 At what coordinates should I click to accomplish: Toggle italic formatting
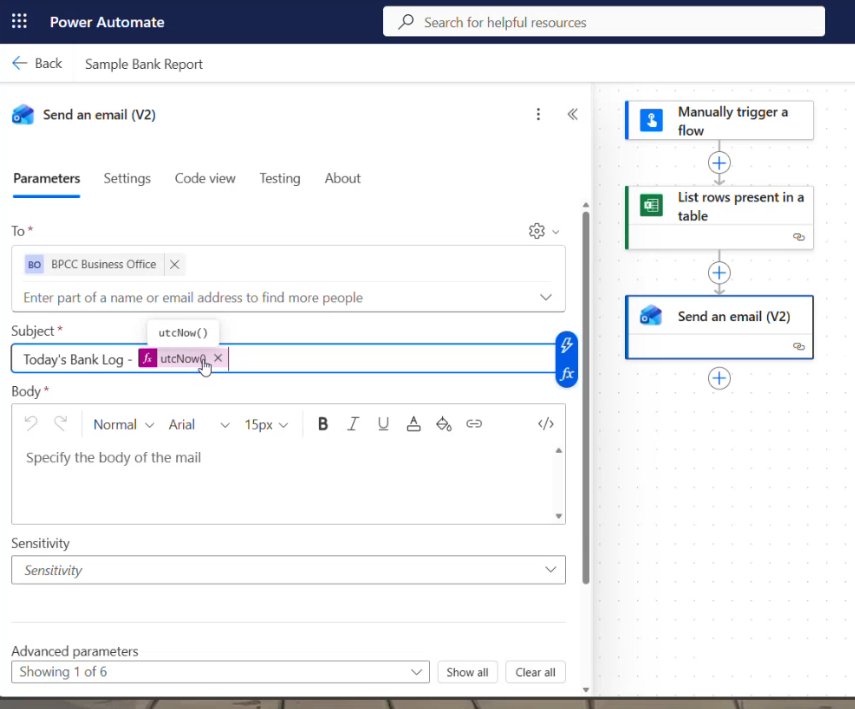[353, 424]
